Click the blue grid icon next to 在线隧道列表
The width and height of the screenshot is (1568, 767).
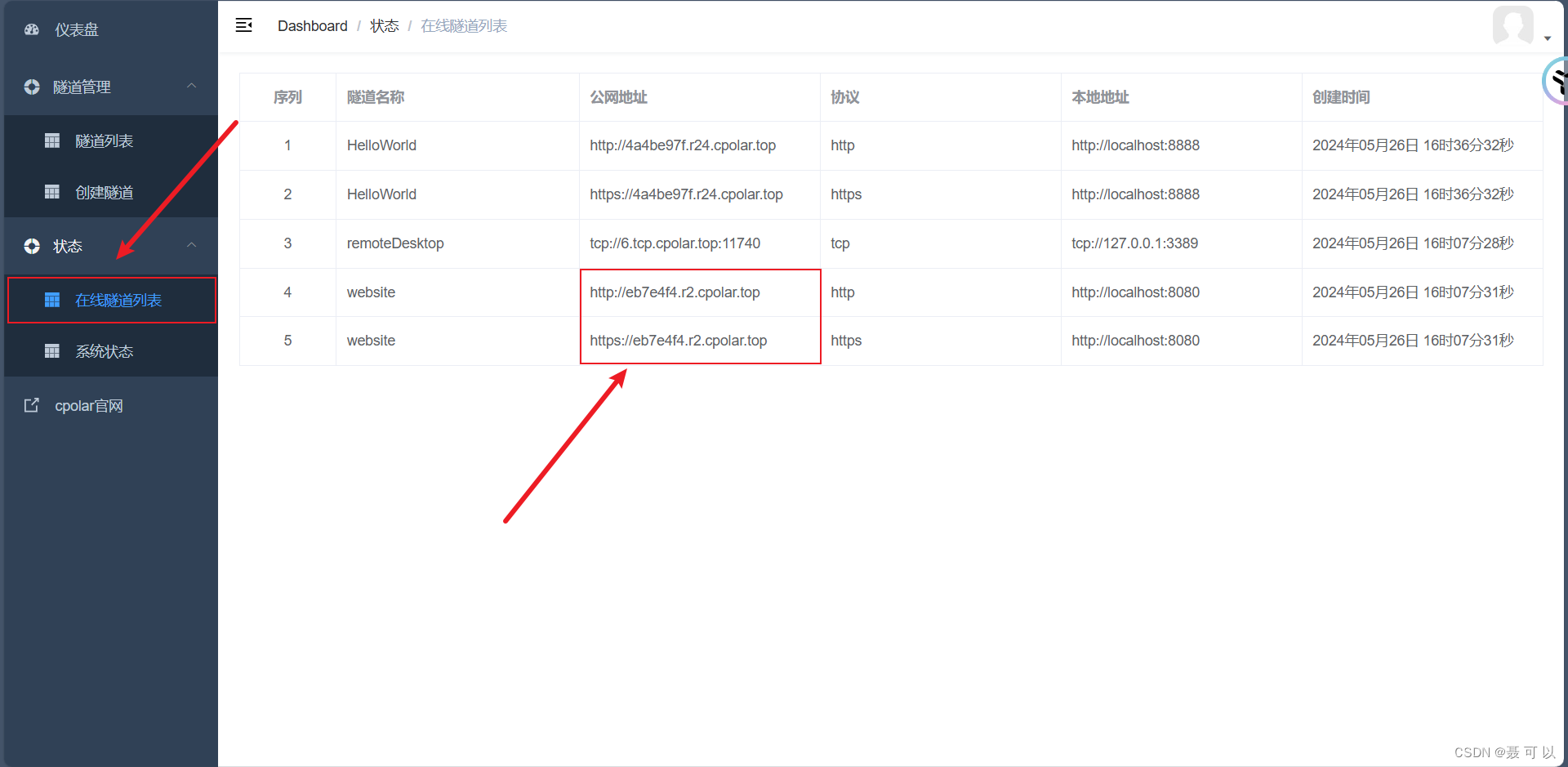[x=52, y=300]
